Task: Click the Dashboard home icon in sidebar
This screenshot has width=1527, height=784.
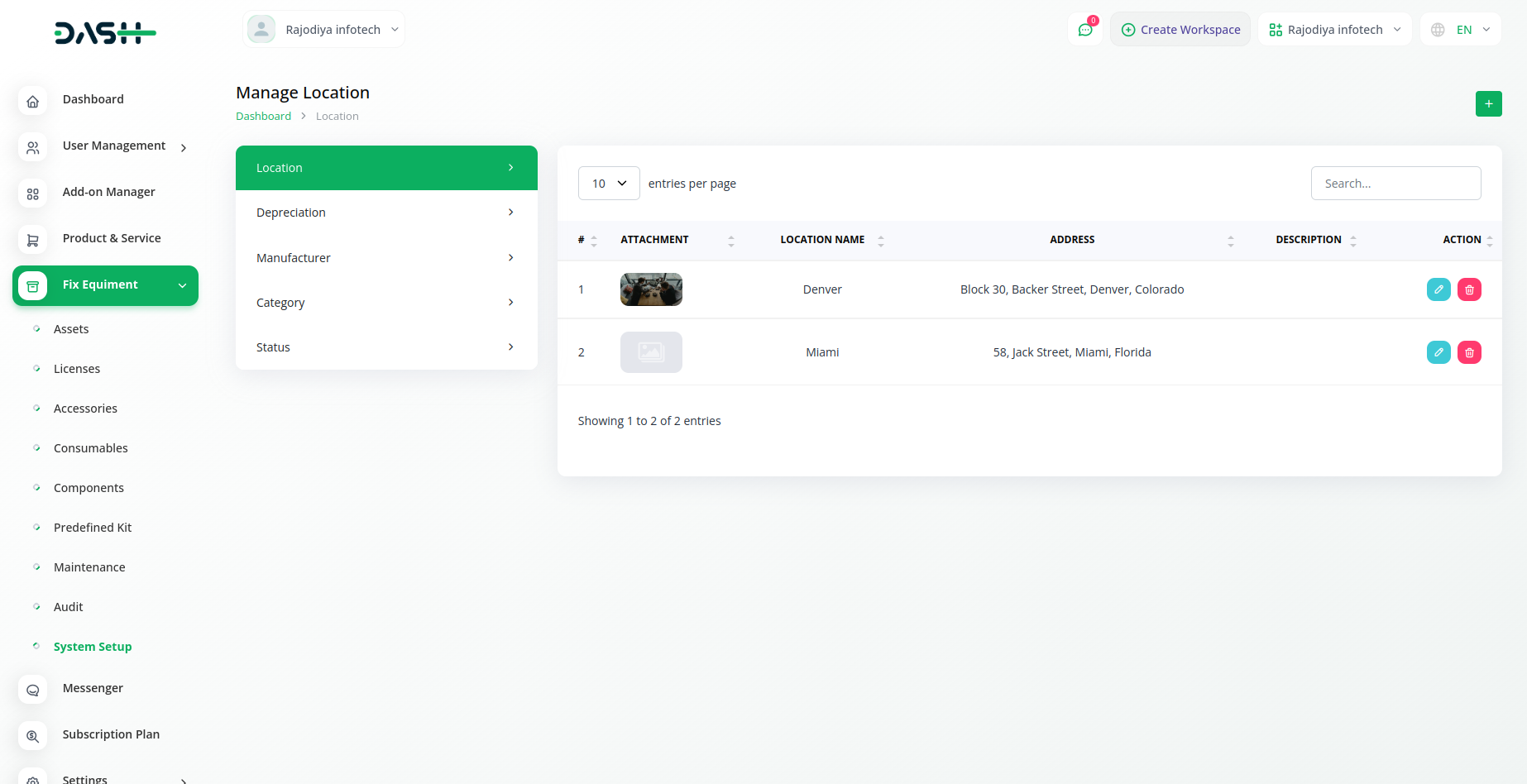Action: [33, 101]
